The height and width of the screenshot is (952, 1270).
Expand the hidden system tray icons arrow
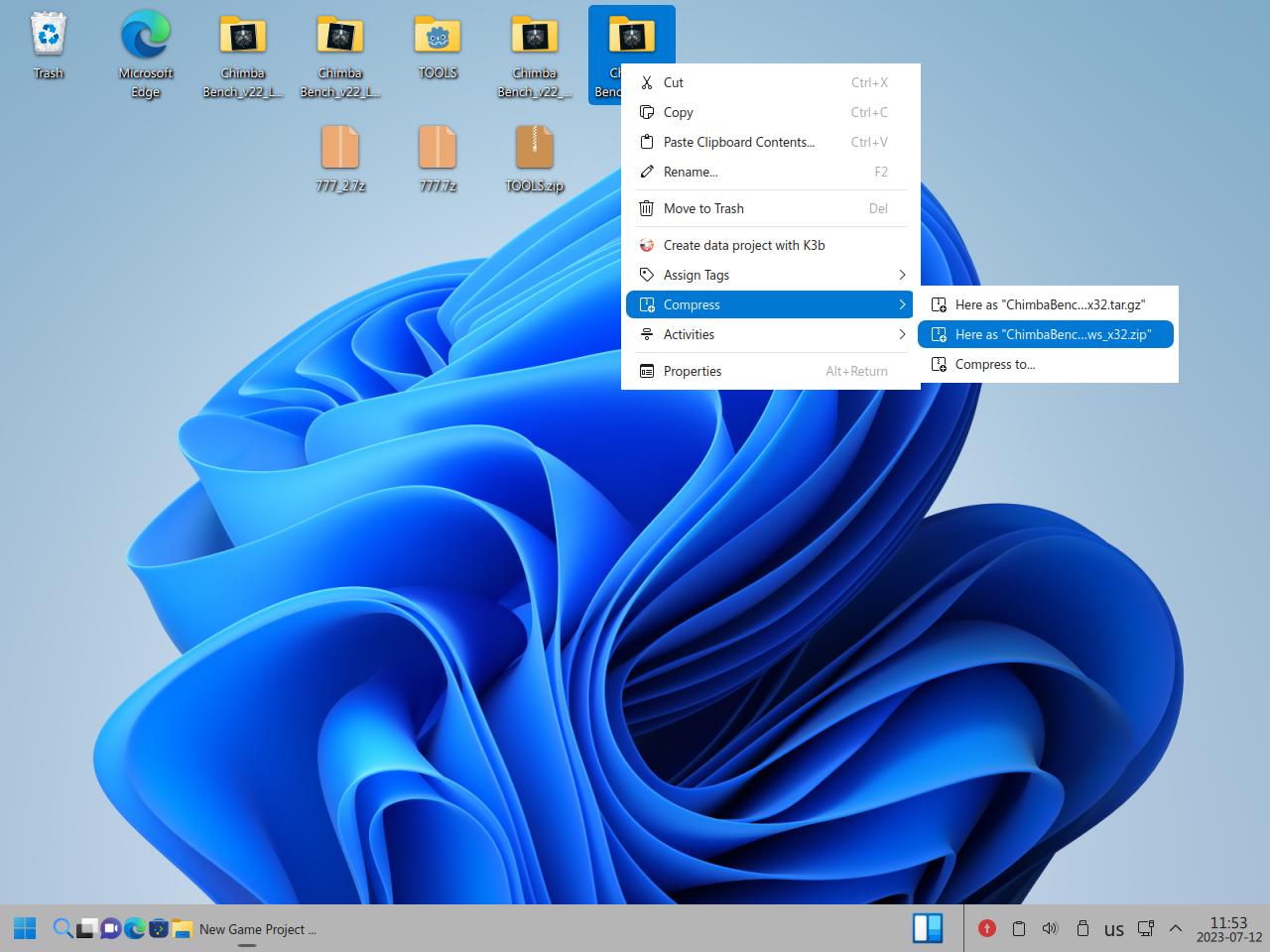[1176, 928]
